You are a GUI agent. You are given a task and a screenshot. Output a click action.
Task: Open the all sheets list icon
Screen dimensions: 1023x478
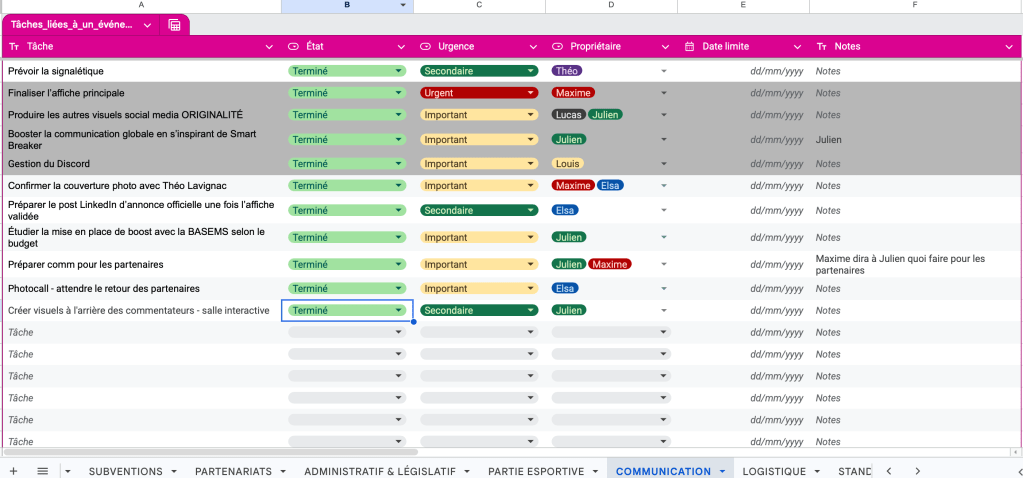pos(43,470)
